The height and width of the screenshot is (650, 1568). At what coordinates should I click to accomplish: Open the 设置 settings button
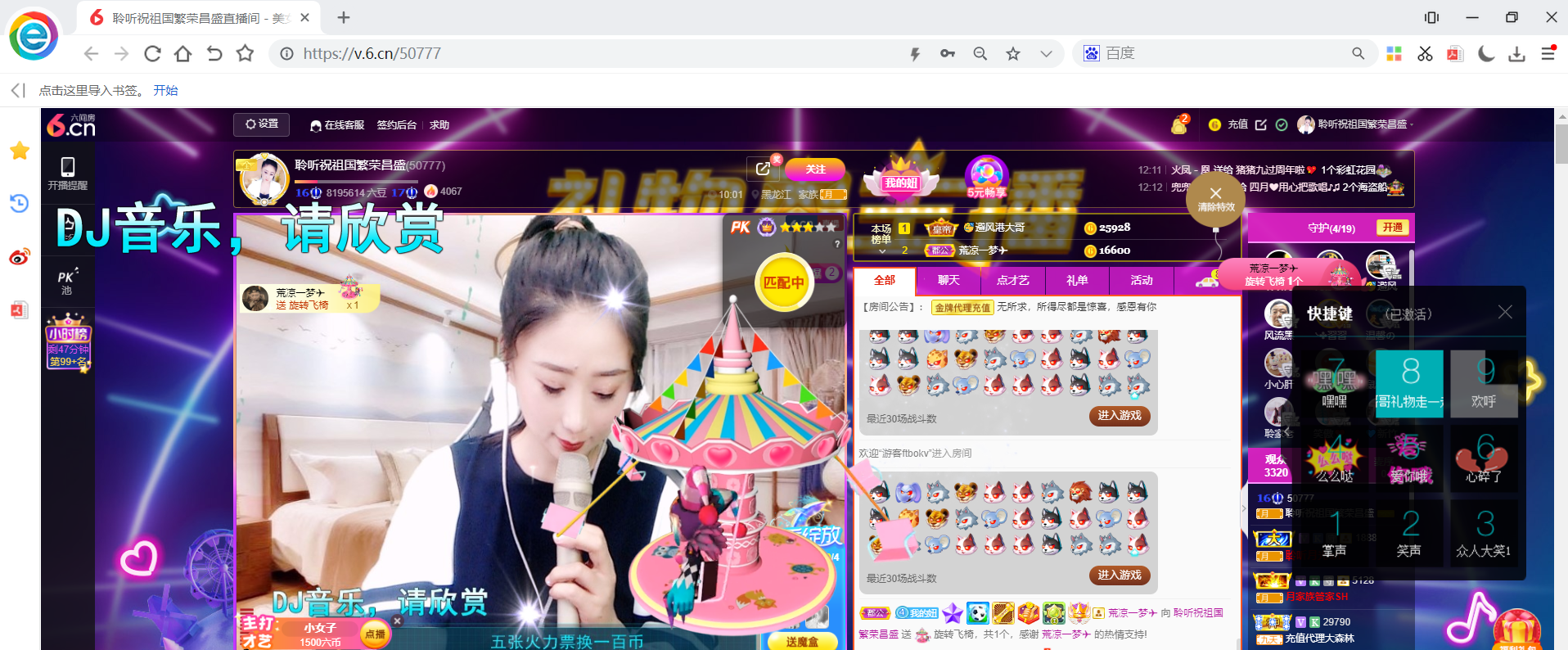(x=262, y=124)
